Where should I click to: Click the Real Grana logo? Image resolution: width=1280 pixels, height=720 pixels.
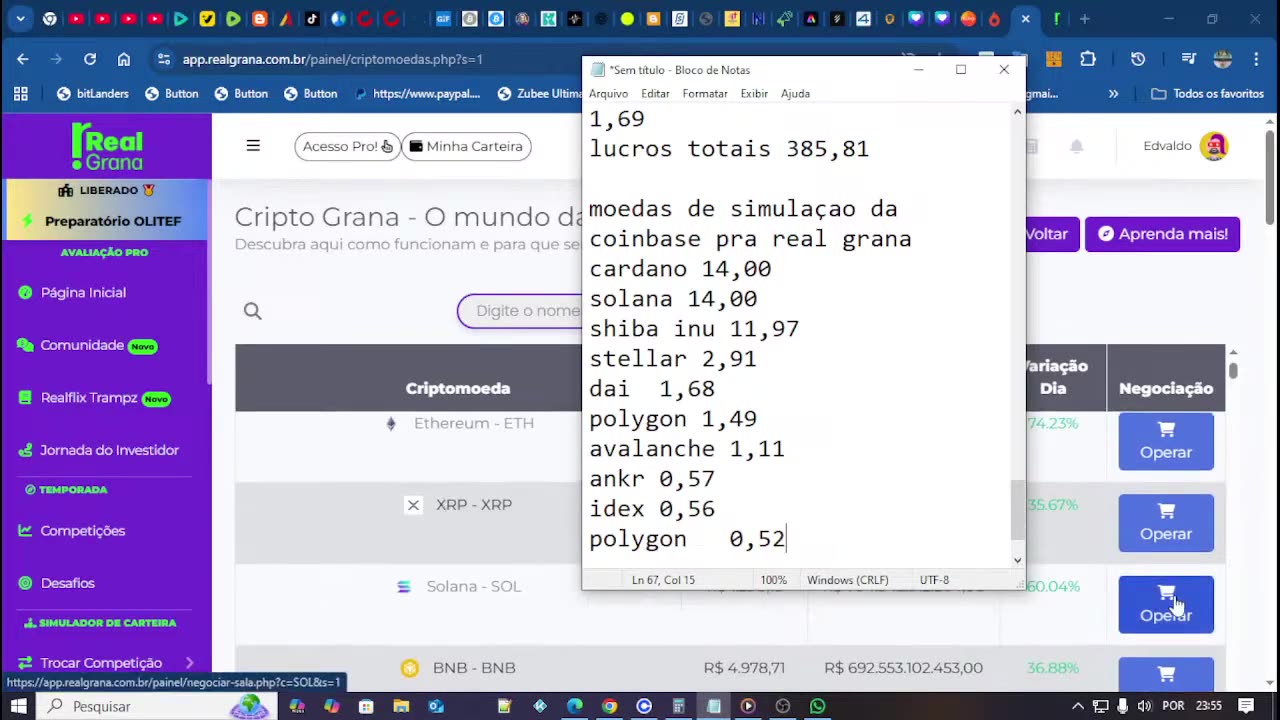pos(107,146)
